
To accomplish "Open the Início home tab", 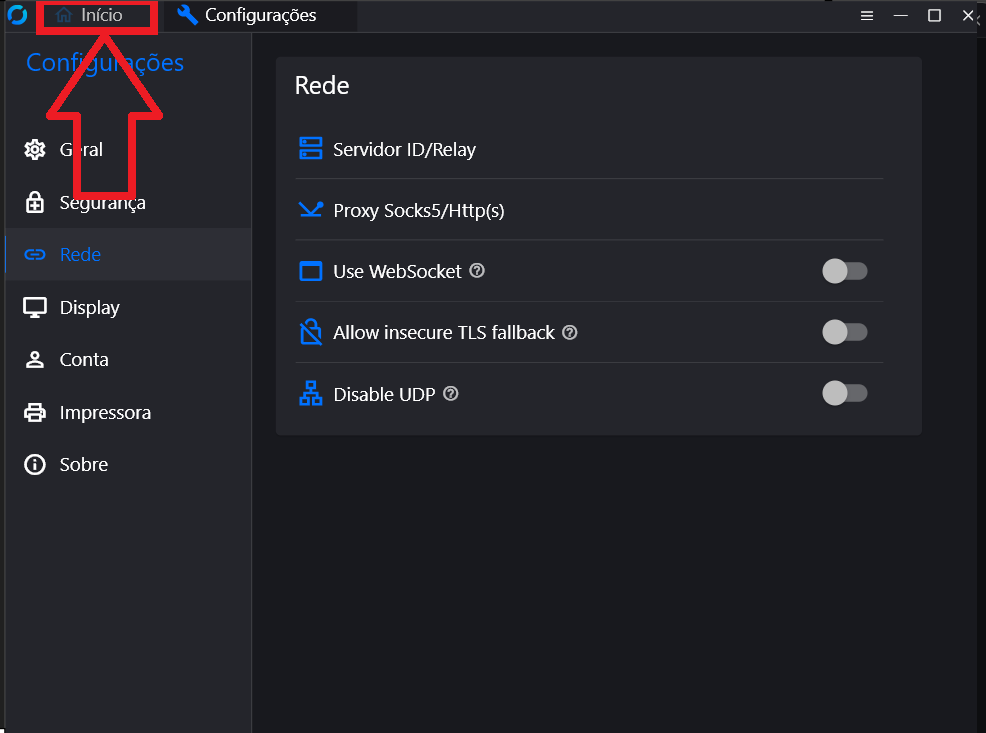I will tap(92, 16).
